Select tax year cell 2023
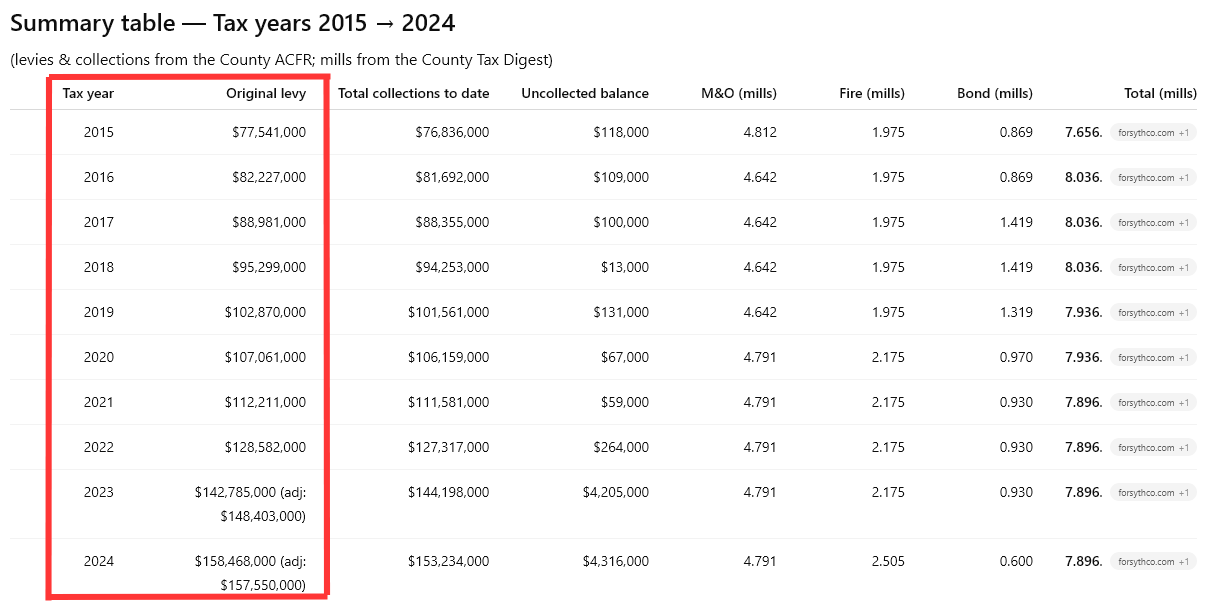Image resolution: width=1219 pixels, height=602 pixels. (99, 492)
